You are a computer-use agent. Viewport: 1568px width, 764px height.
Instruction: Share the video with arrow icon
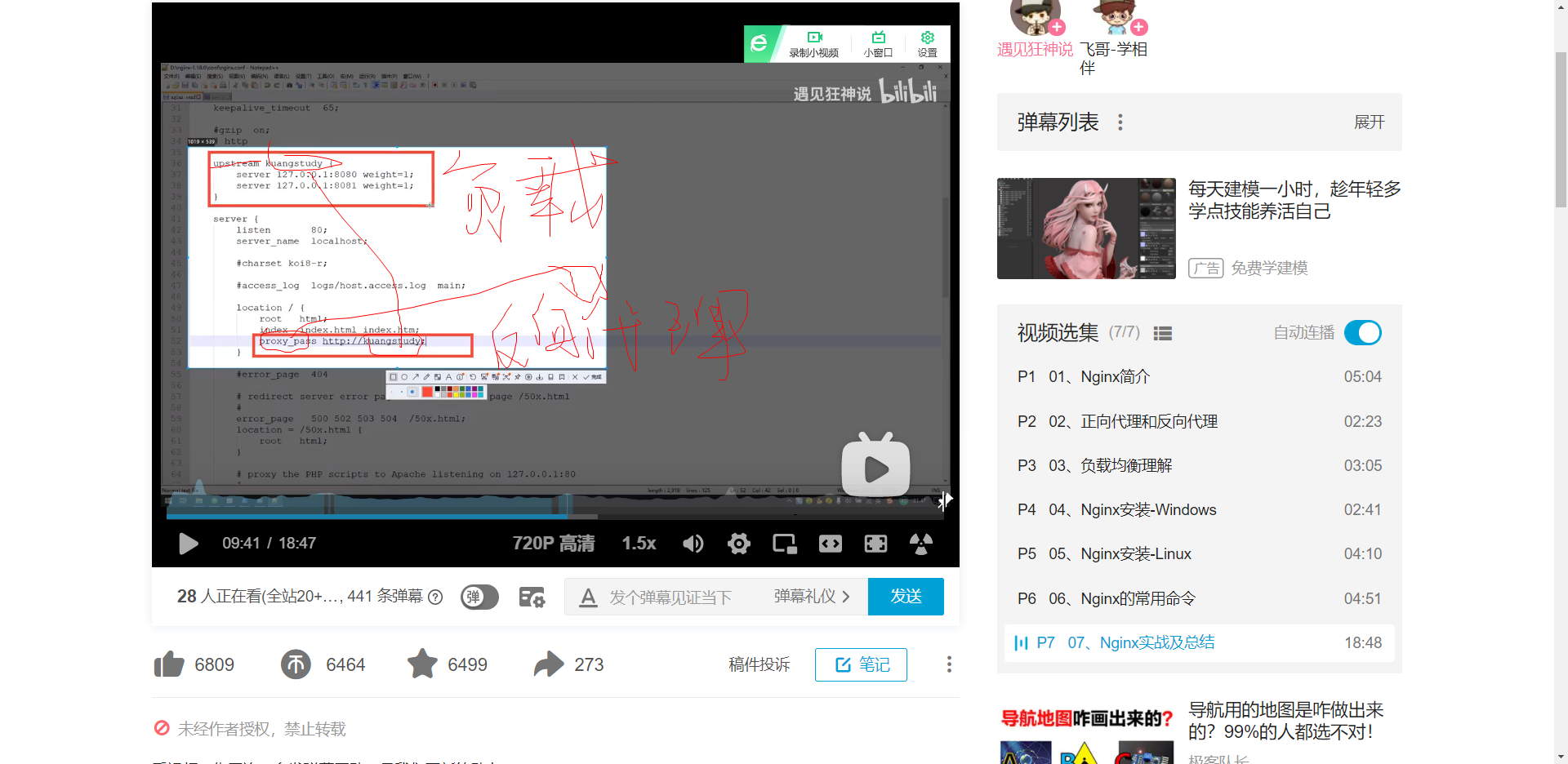tap(549, 664)
